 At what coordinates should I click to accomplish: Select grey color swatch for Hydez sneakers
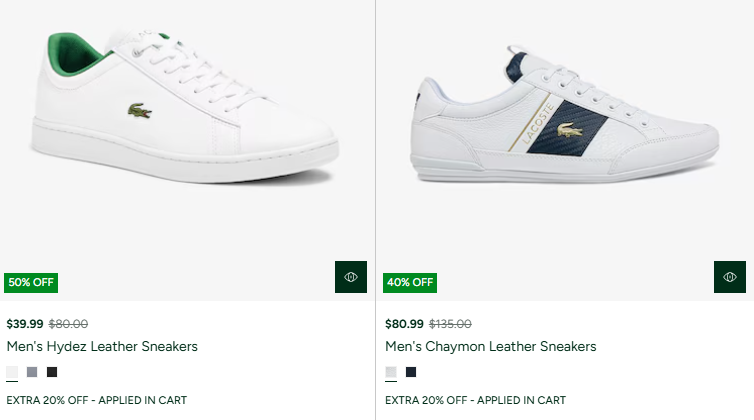(32, 373)
